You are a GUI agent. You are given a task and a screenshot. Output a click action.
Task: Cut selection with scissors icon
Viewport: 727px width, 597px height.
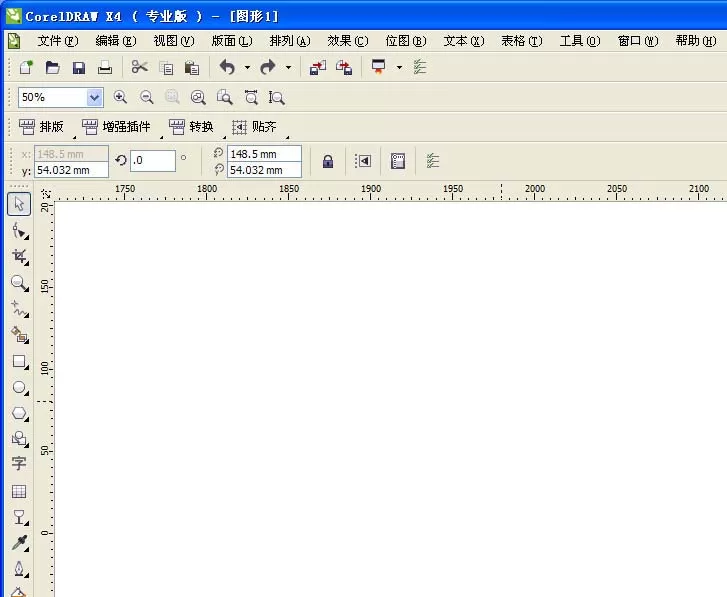click(x=139, y=67)
